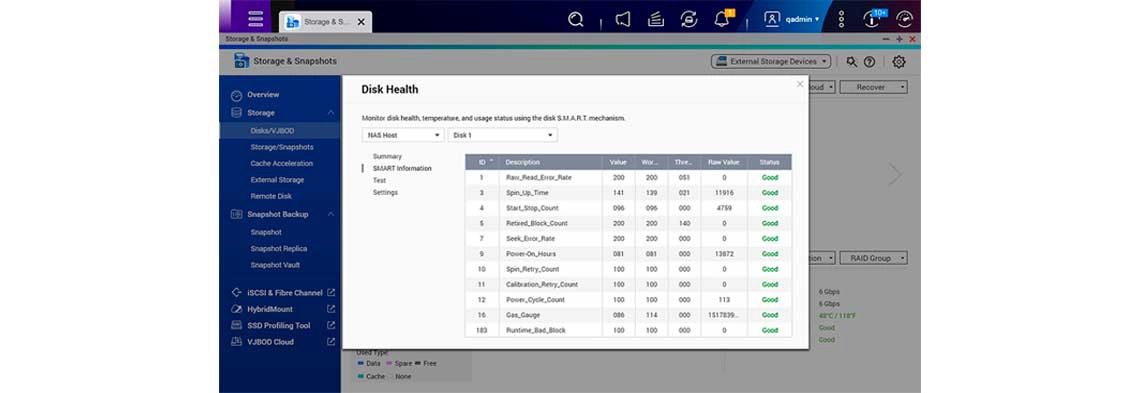Close the Storage & Snapshots taskbar tab
Viewport: 1140px width, 393px height.
pos(361,22)
